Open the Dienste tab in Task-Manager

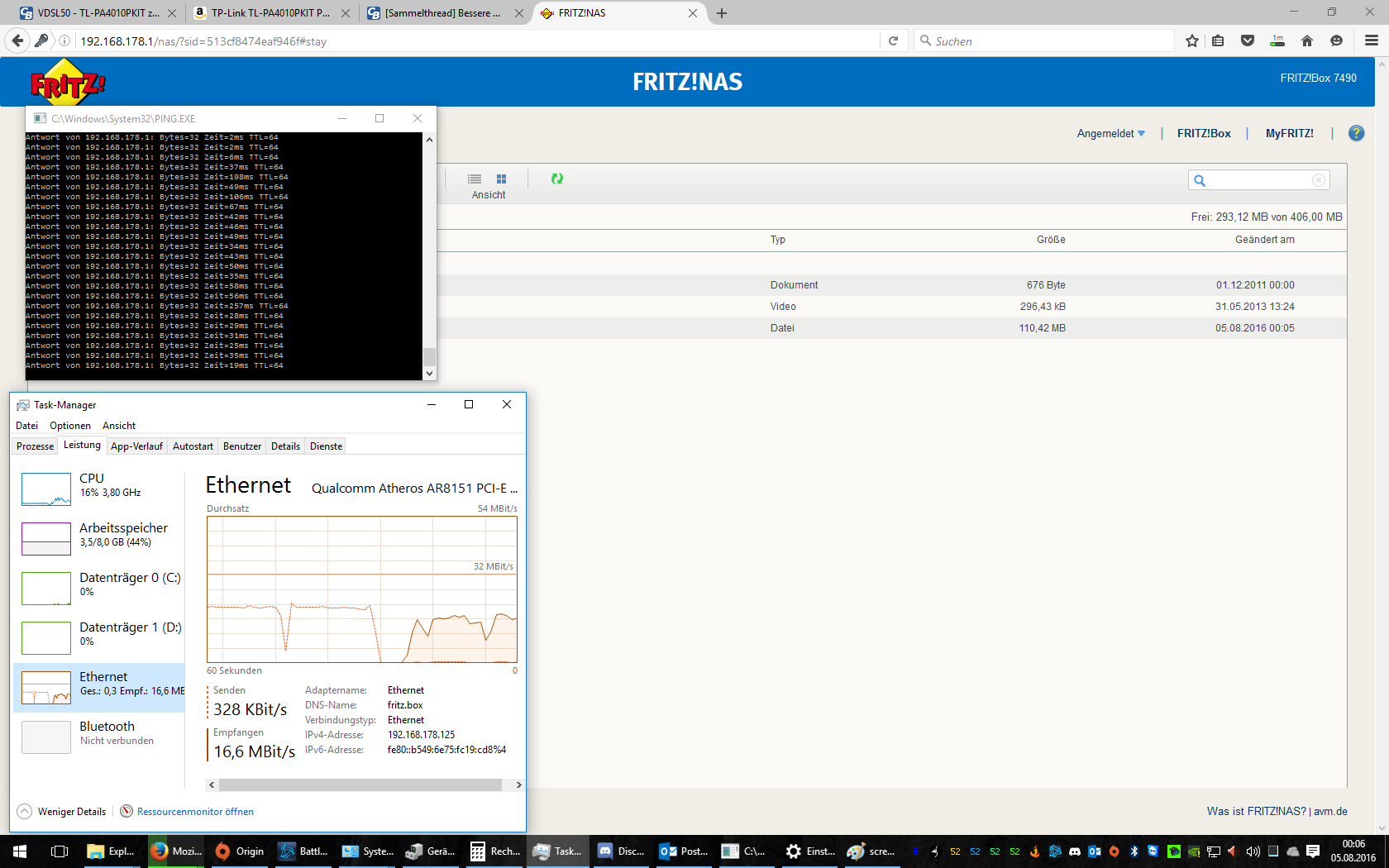pyautogui.click(x=327, y=446)
